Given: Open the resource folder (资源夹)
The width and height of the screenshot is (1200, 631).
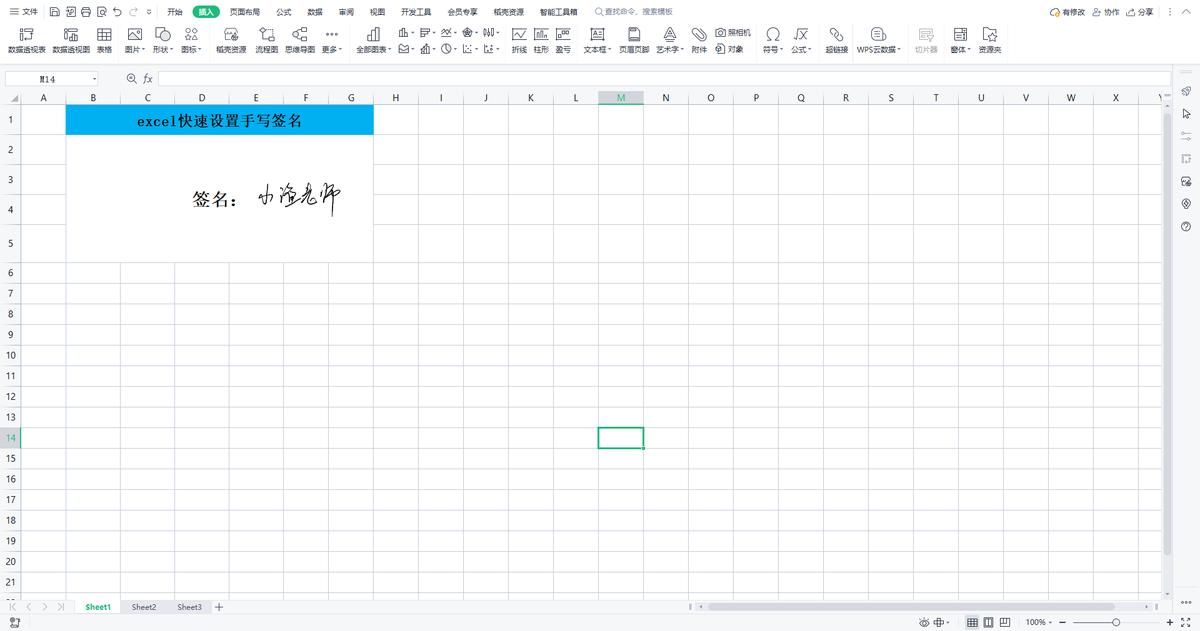Looking at the screenshot, I should [x=990, y=40].
